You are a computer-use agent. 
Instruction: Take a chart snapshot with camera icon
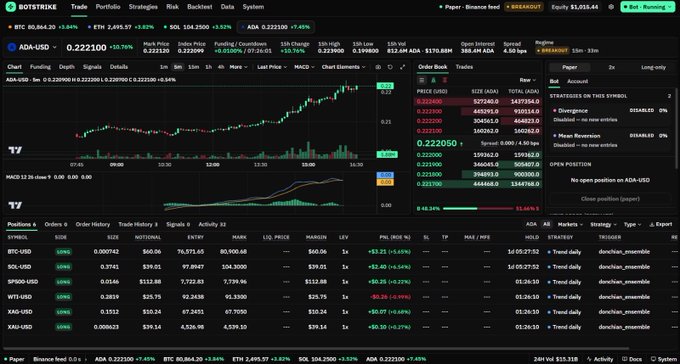tap(378, 67)
